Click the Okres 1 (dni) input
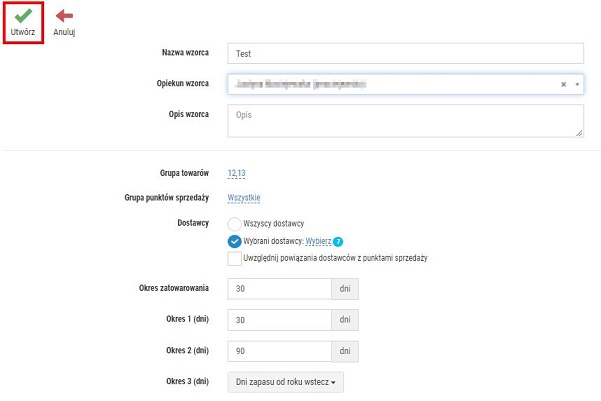Image resolution: width=601 pixels, height=401 pixels. 279,320
